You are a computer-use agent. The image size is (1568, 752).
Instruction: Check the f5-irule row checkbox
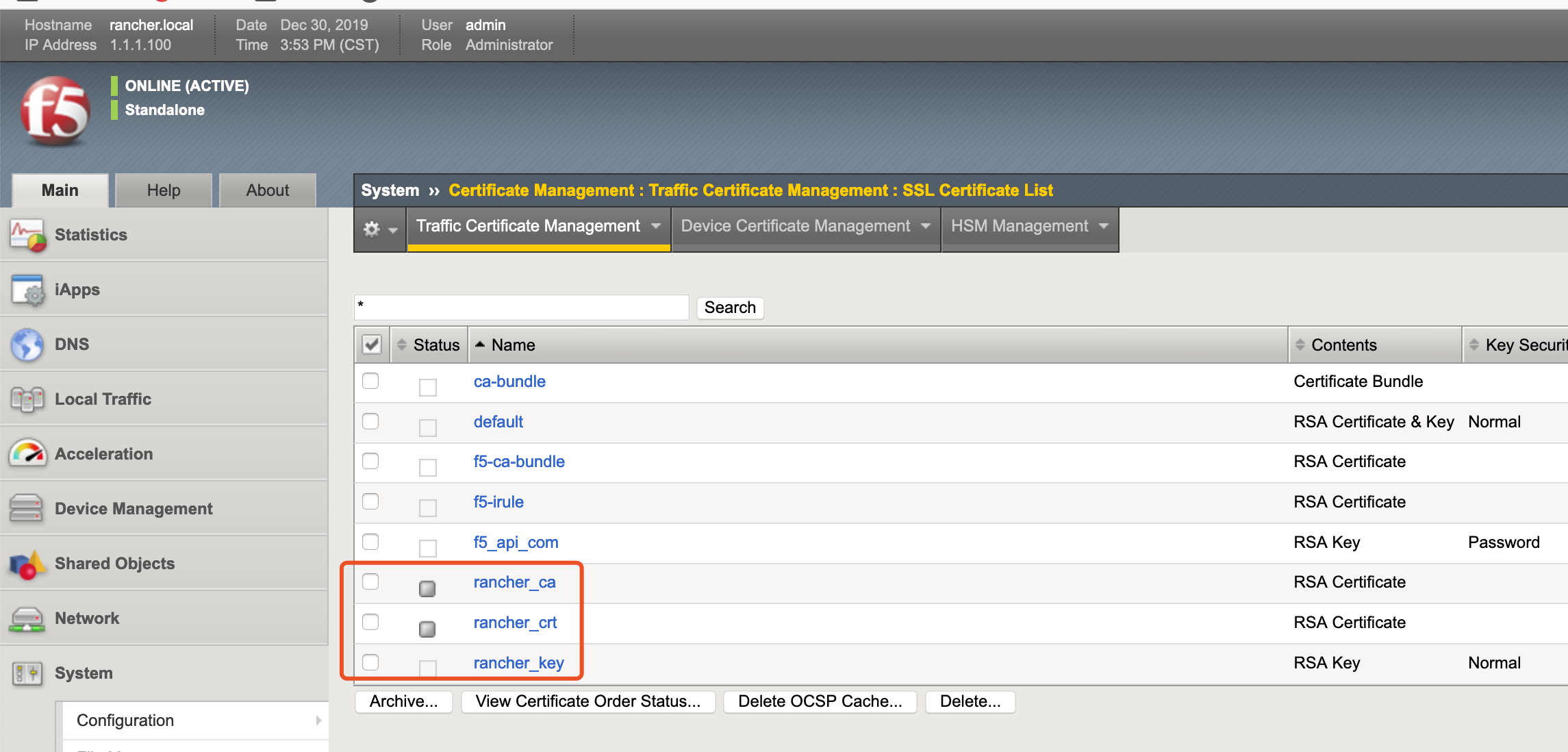[370, 501]
